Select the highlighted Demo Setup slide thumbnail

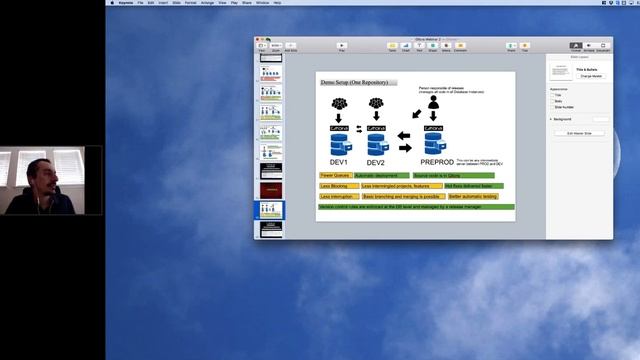(271, 210)
